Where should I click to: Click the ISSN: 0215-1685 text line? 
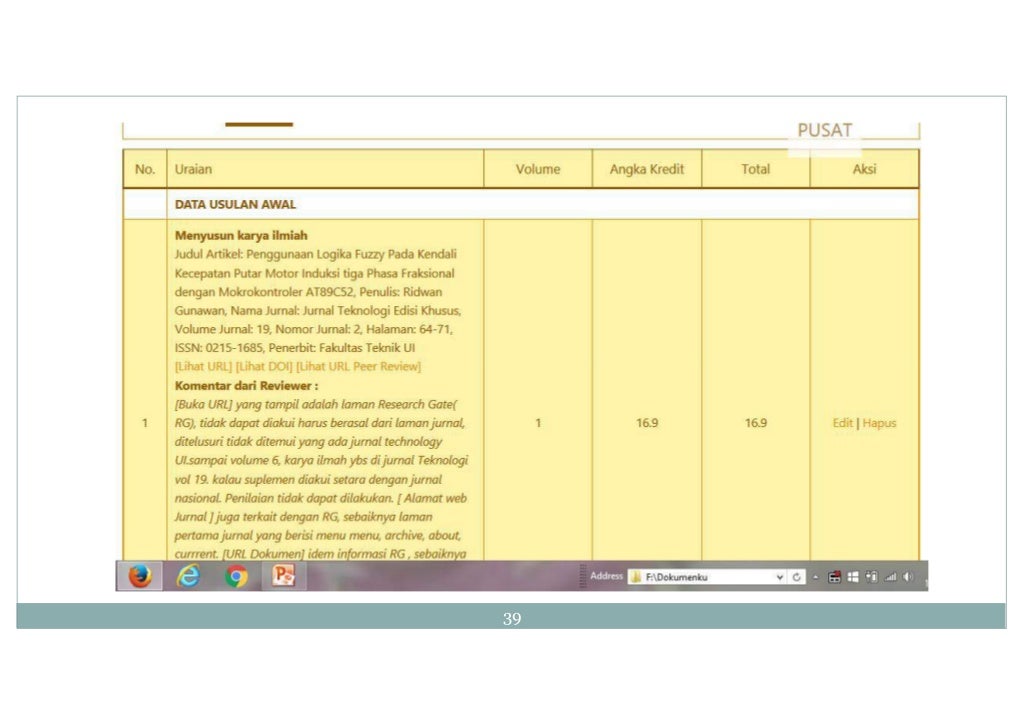click(x=295, y=347)
